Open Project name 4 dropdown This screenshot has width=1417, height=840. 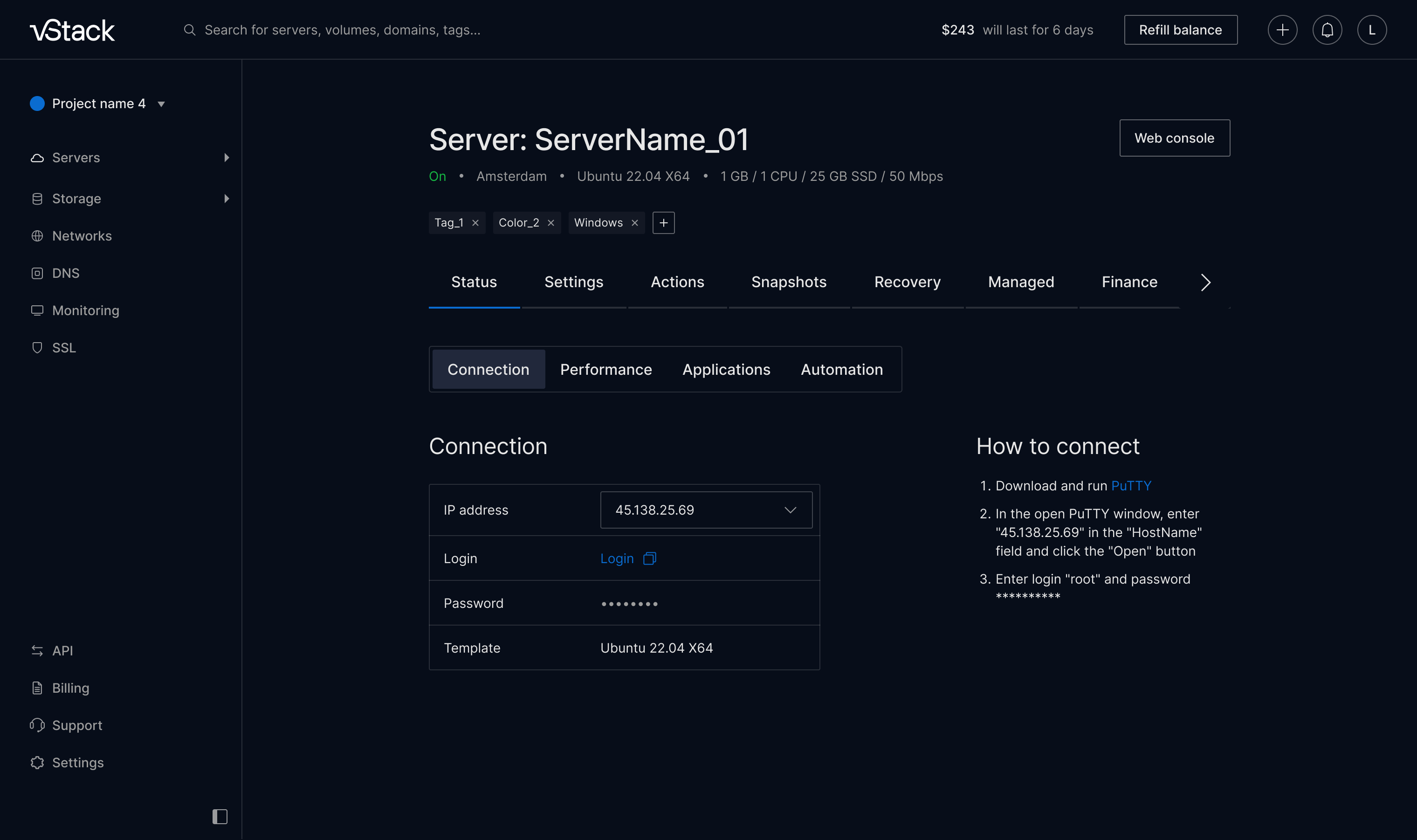click(x=98, y=103)
